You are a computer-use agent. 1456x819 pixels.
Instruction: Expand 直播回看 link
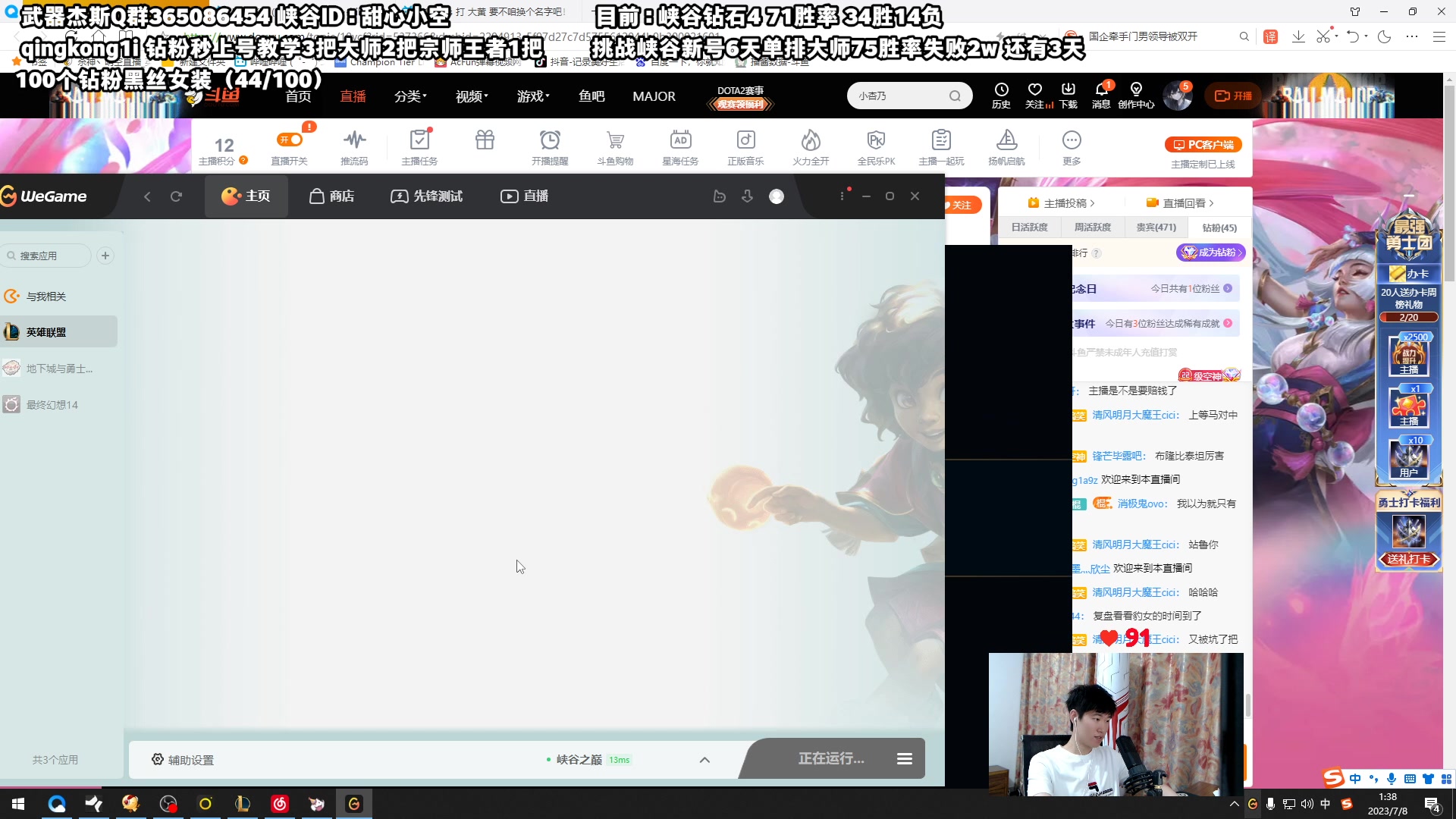tap(1181, 203)
